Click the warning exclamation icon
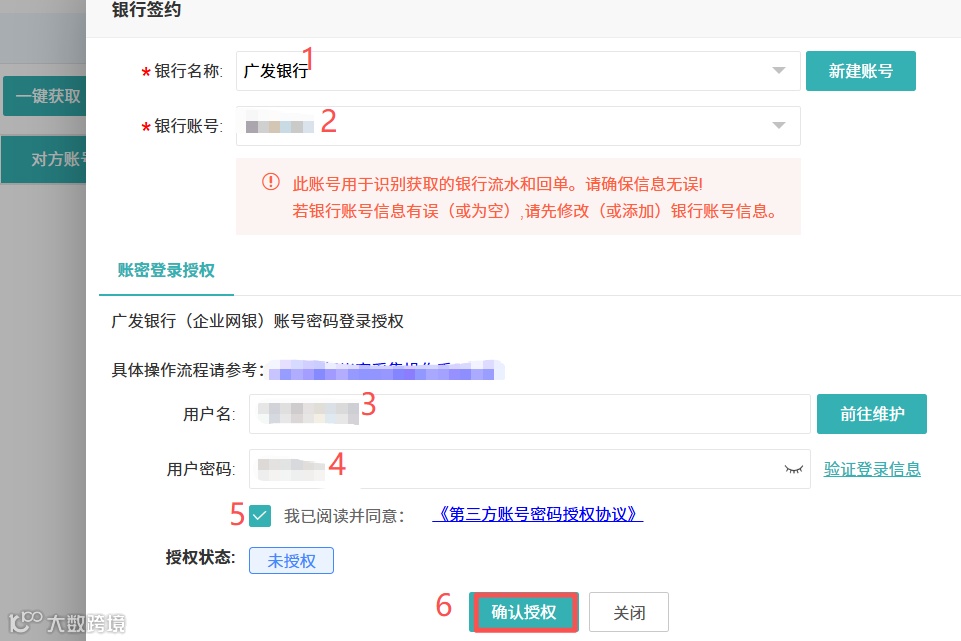Image resolution: width=961 pixels, height=641 pixels. (270, 181)
